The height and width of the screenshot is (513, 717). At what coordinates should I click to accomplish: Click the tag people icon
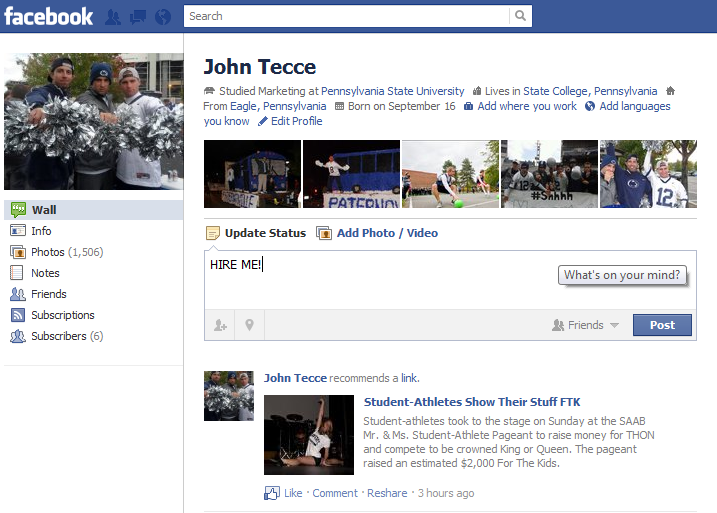coord(220,325)
